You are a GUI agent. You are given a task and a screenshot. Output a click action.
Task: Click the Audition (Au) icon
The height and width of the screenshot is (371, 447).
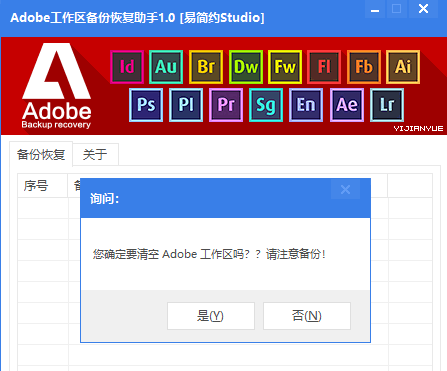pos(166,67)
